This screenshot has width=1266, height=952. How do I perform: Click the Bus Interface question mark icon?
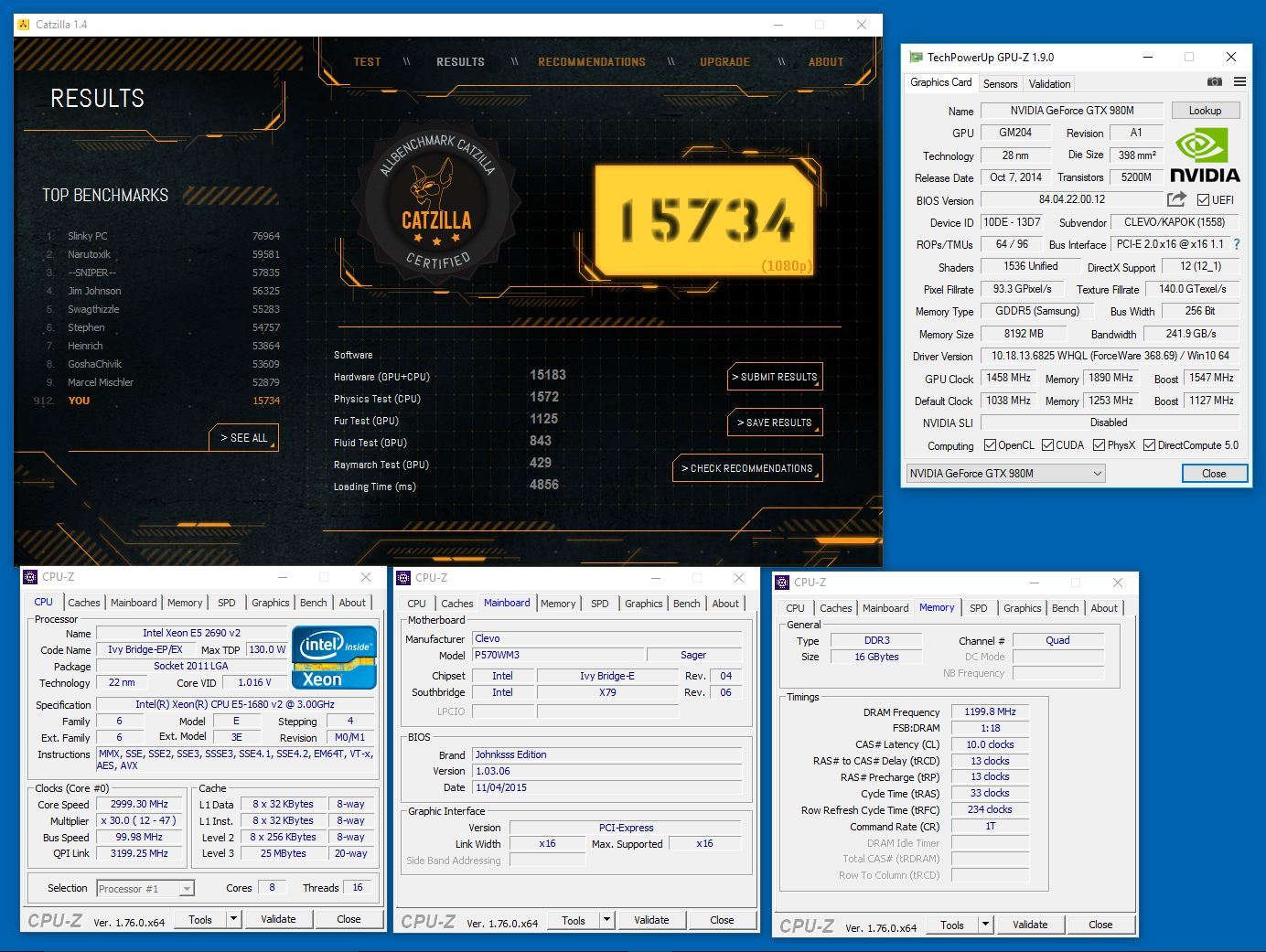point(1237,244)
